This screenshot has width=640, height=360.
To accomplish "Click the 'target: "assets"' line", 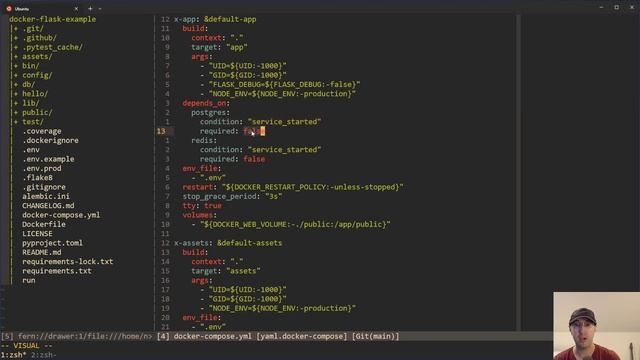I will click(226, 271).
